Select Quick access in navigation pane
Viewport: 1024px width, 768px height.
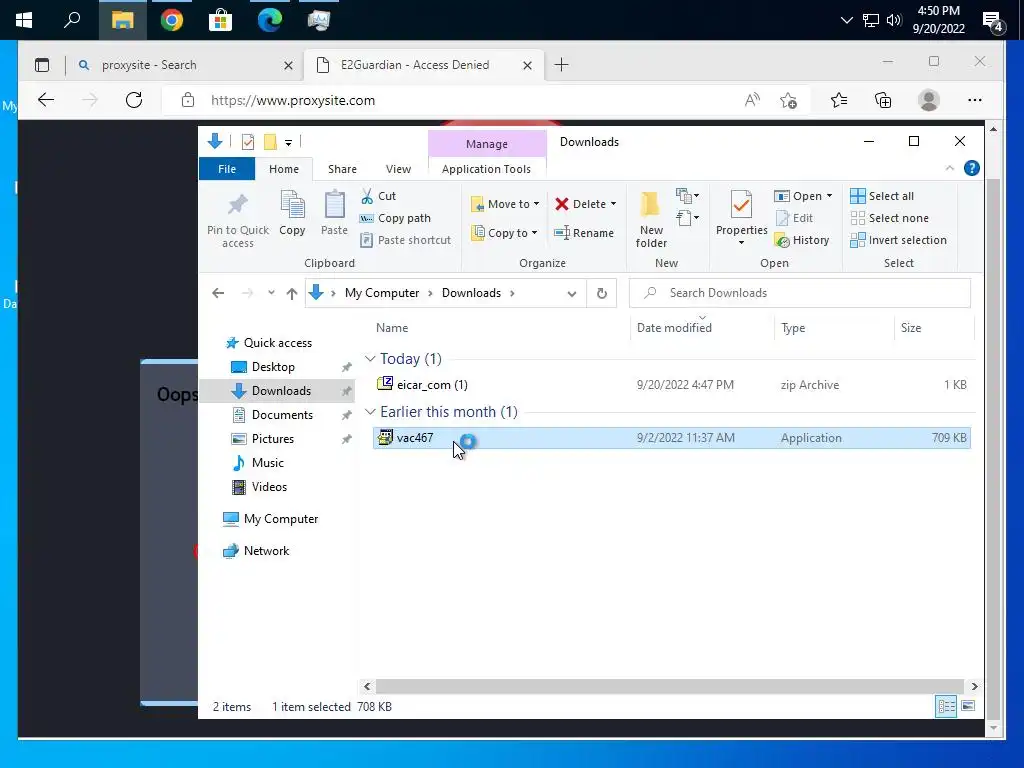point(278,343)
